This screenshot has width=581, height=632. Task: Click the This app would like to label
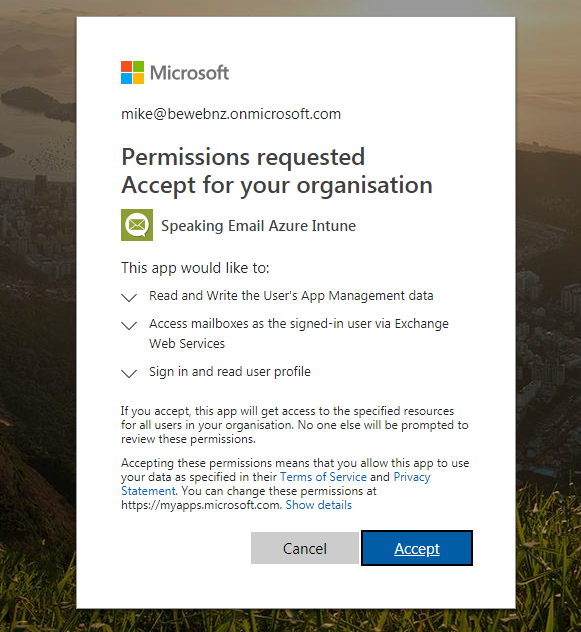point(195,268)
